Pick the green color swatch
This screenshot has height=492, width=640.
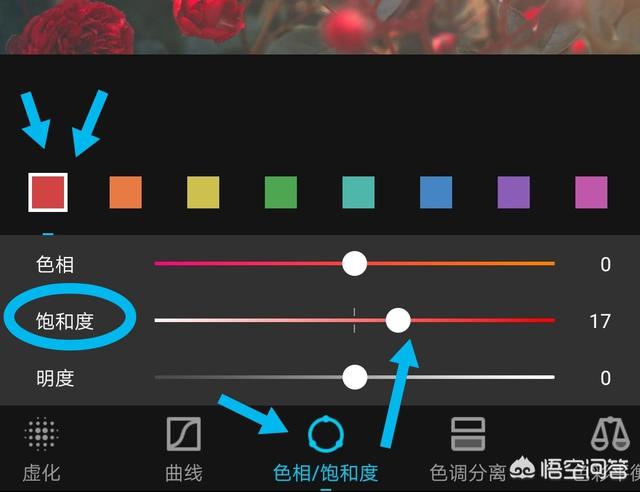point(281,192)
